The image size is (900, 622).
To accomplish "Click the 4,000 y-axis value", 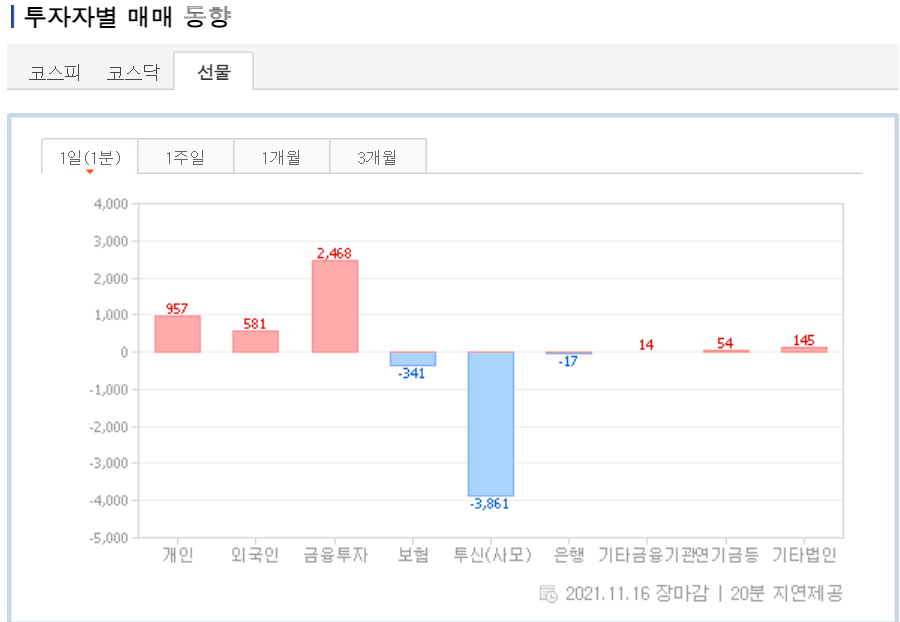I will click(x=111, y=204).
